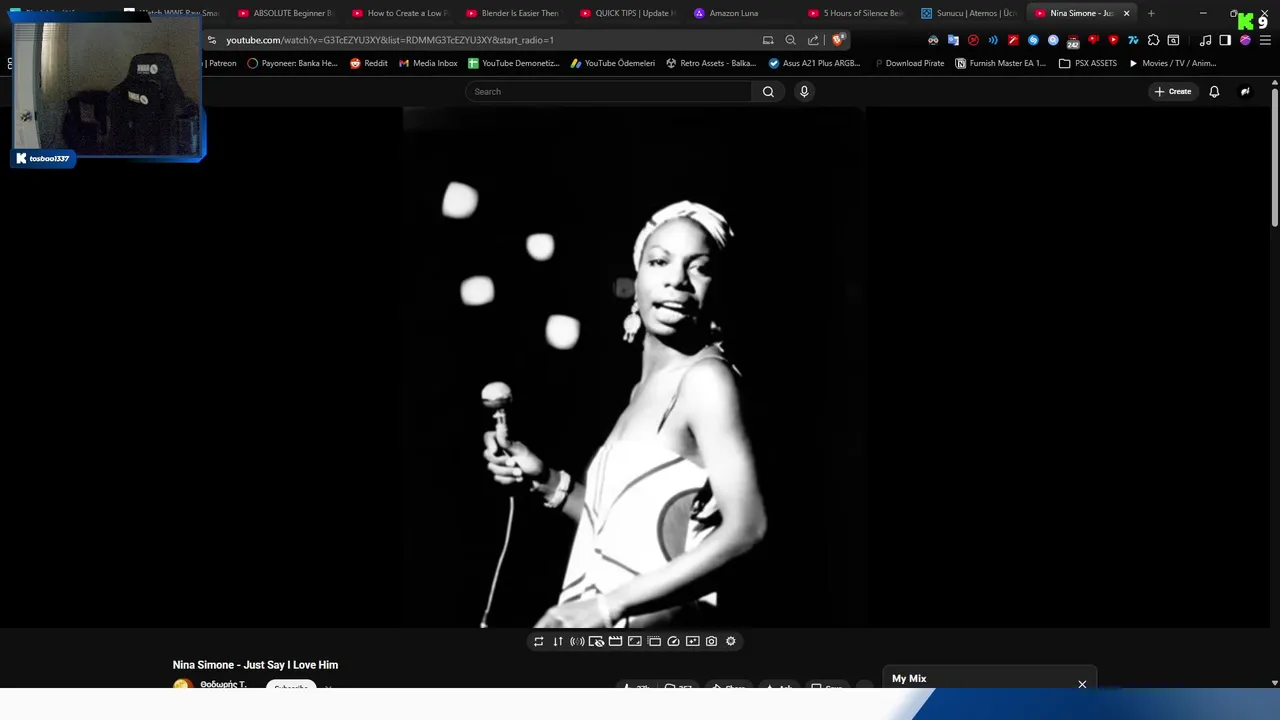Open the browser extensions puzzle icon
This screenshot has height=720, width=1280.
coord(1153,40)
